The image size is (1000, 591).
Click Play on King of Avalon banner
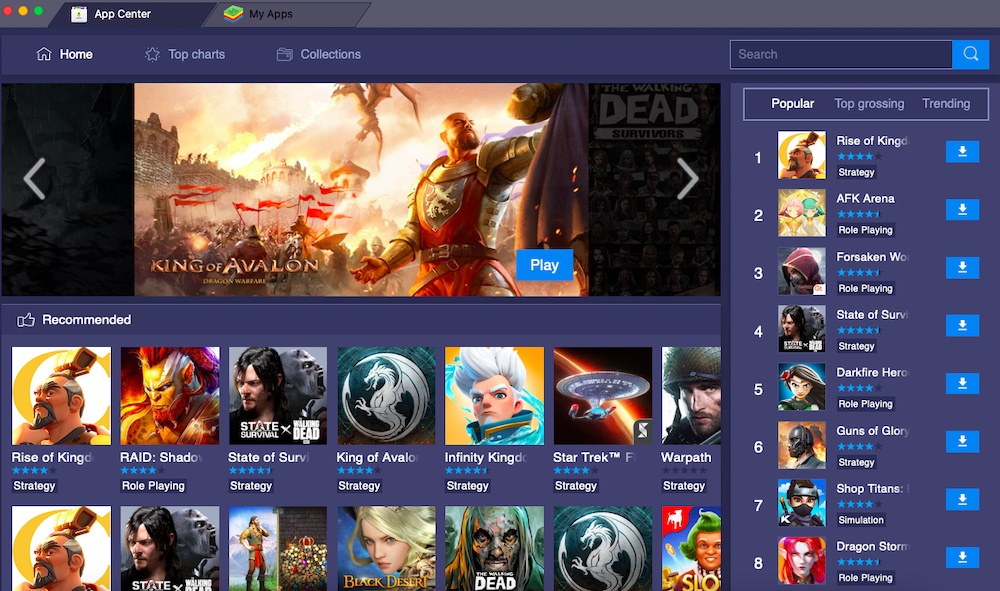coord(544,265)
